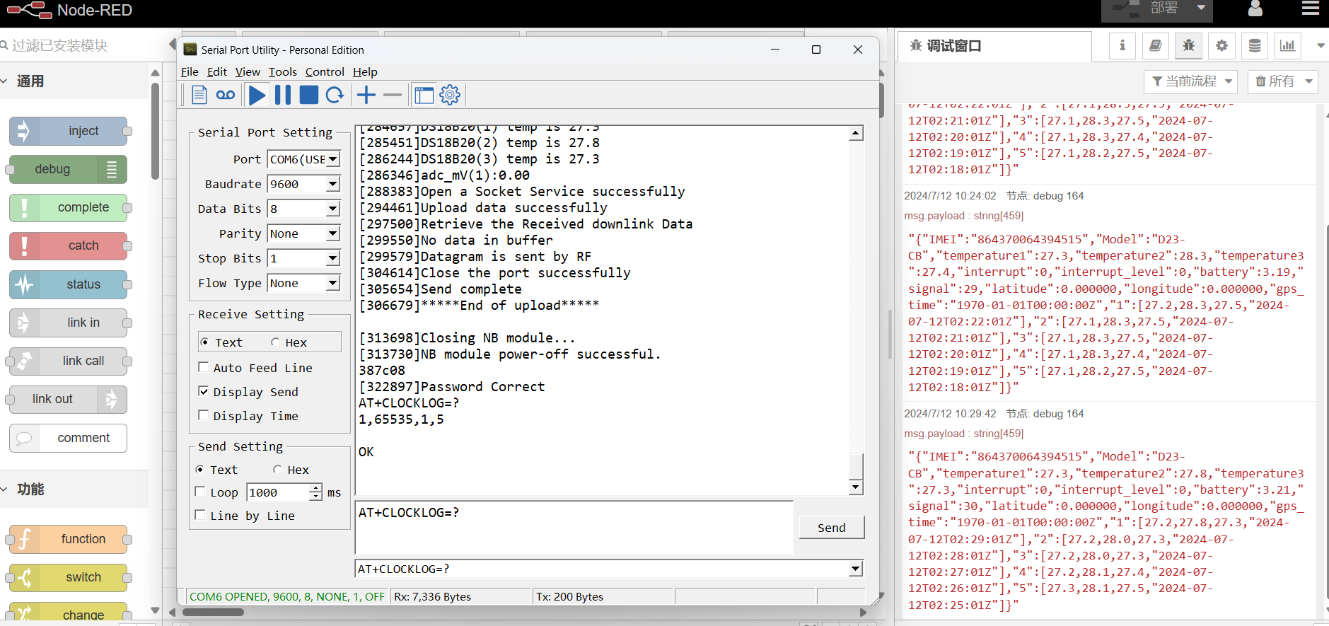
Task: Open the Node-RED hamburger main menu
Action: (x=1310, y=10)
